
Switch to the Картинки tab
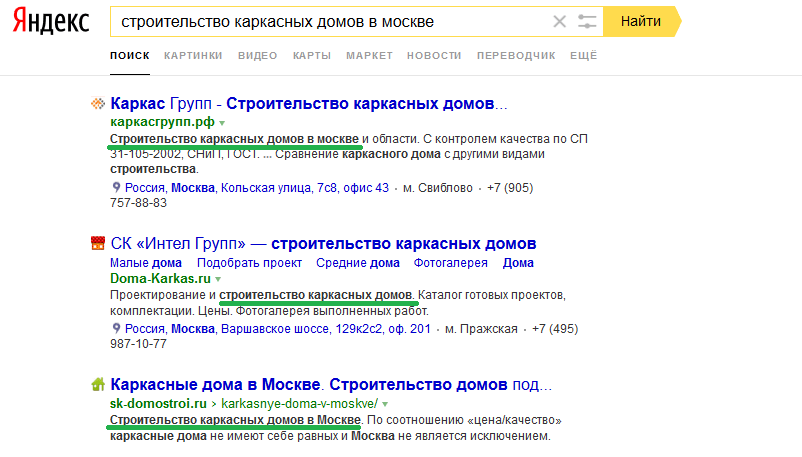pyautogui.click(x=193, y=56)
